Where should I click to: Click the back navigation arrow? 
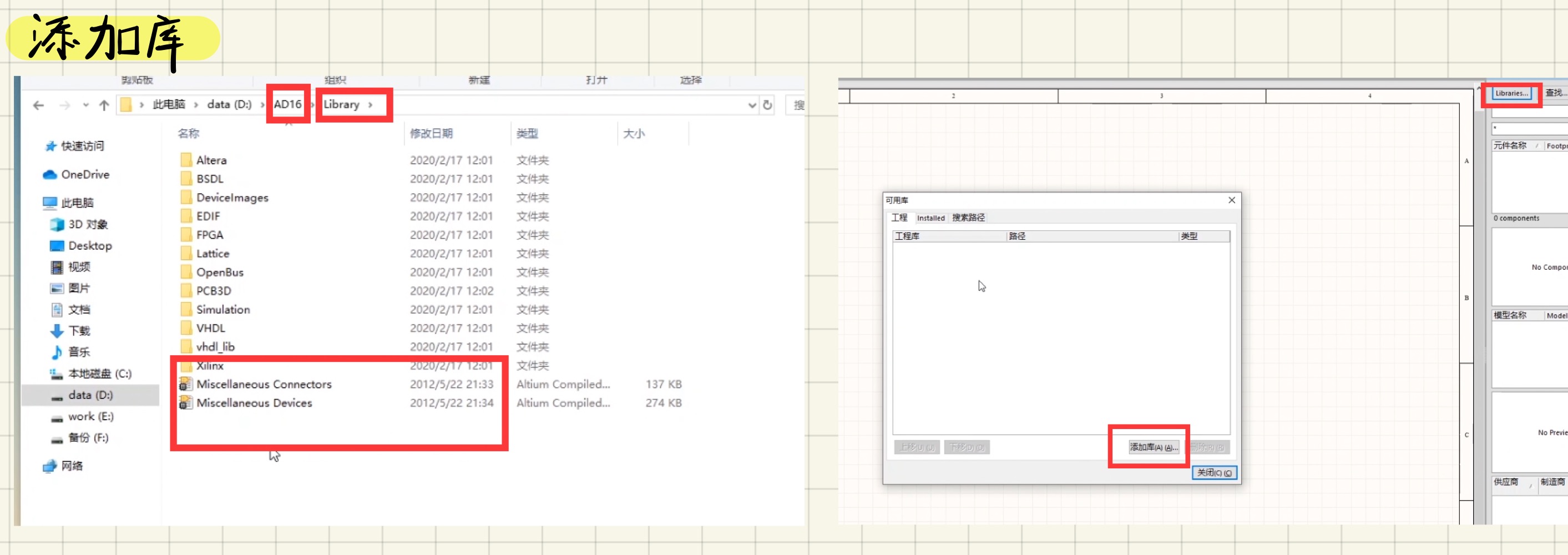[38, 105]
